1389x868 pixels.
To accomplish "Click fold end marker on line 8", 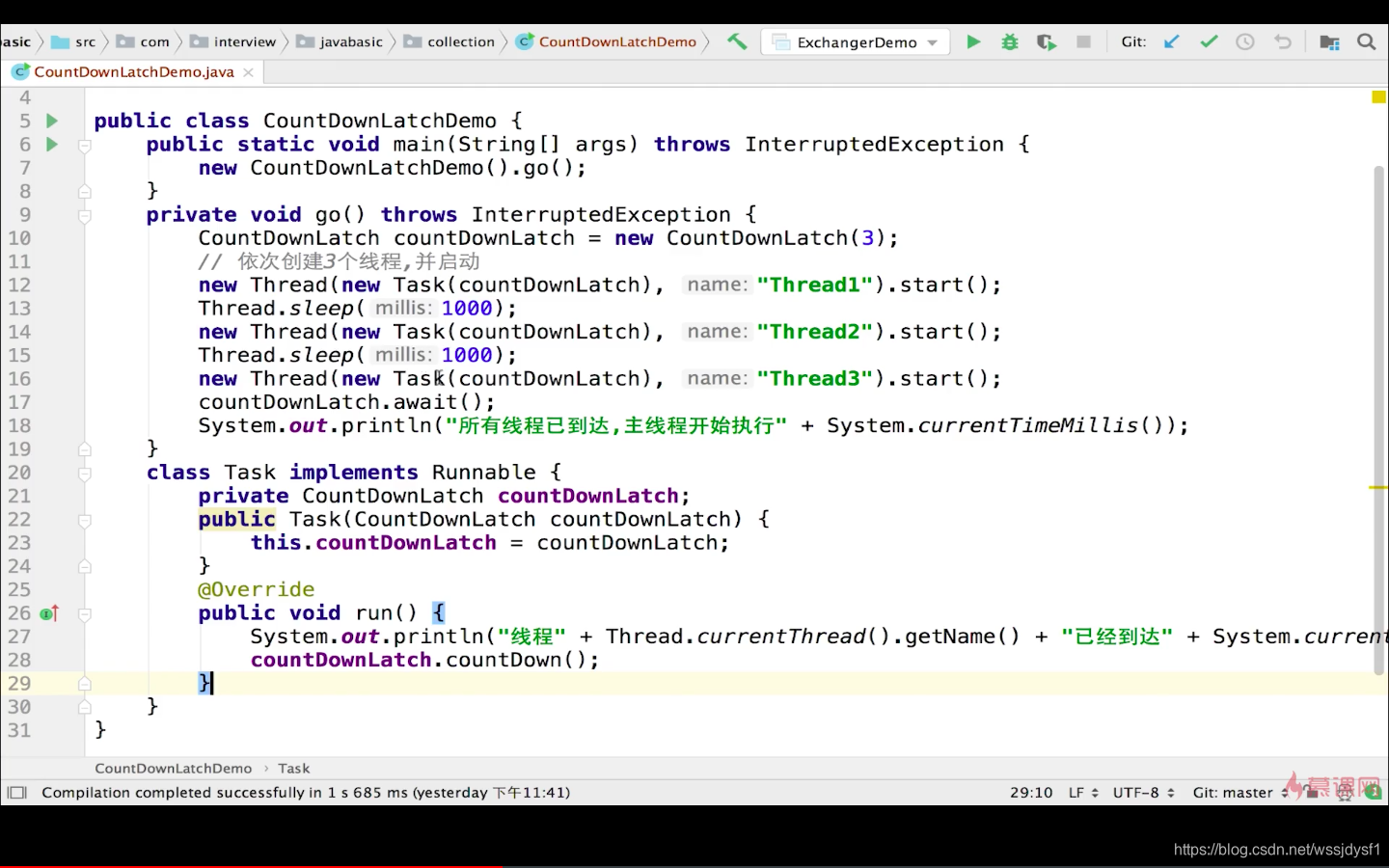I will coord(85,191).
